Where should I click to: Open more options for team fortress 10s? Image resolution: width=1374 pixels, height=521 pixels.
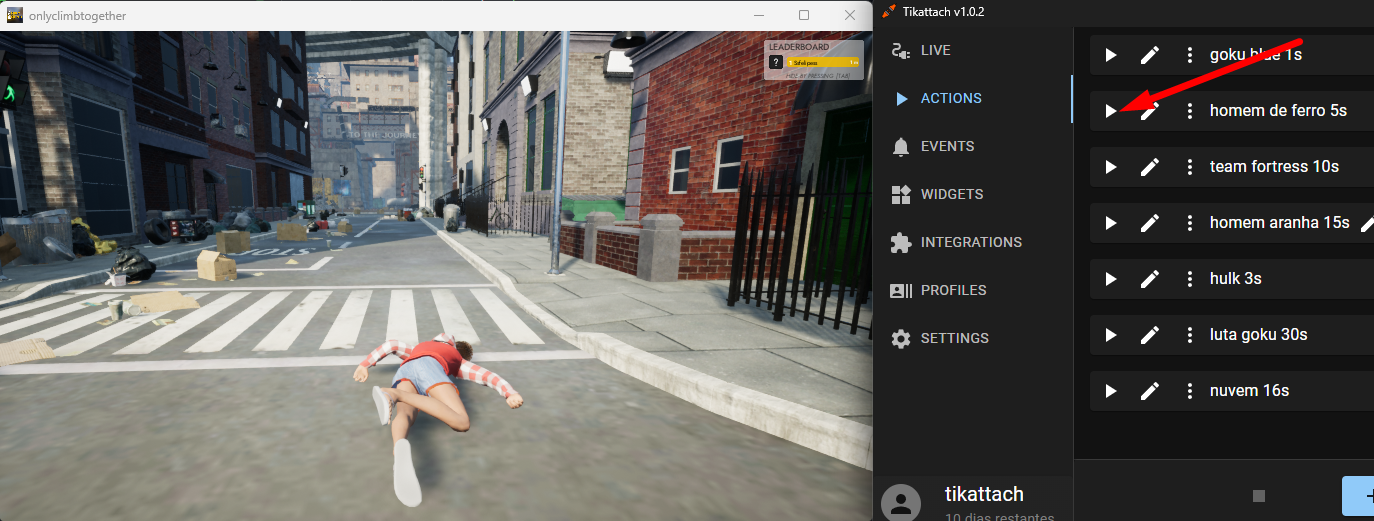pyautogui.click(x=1190, y=167)
